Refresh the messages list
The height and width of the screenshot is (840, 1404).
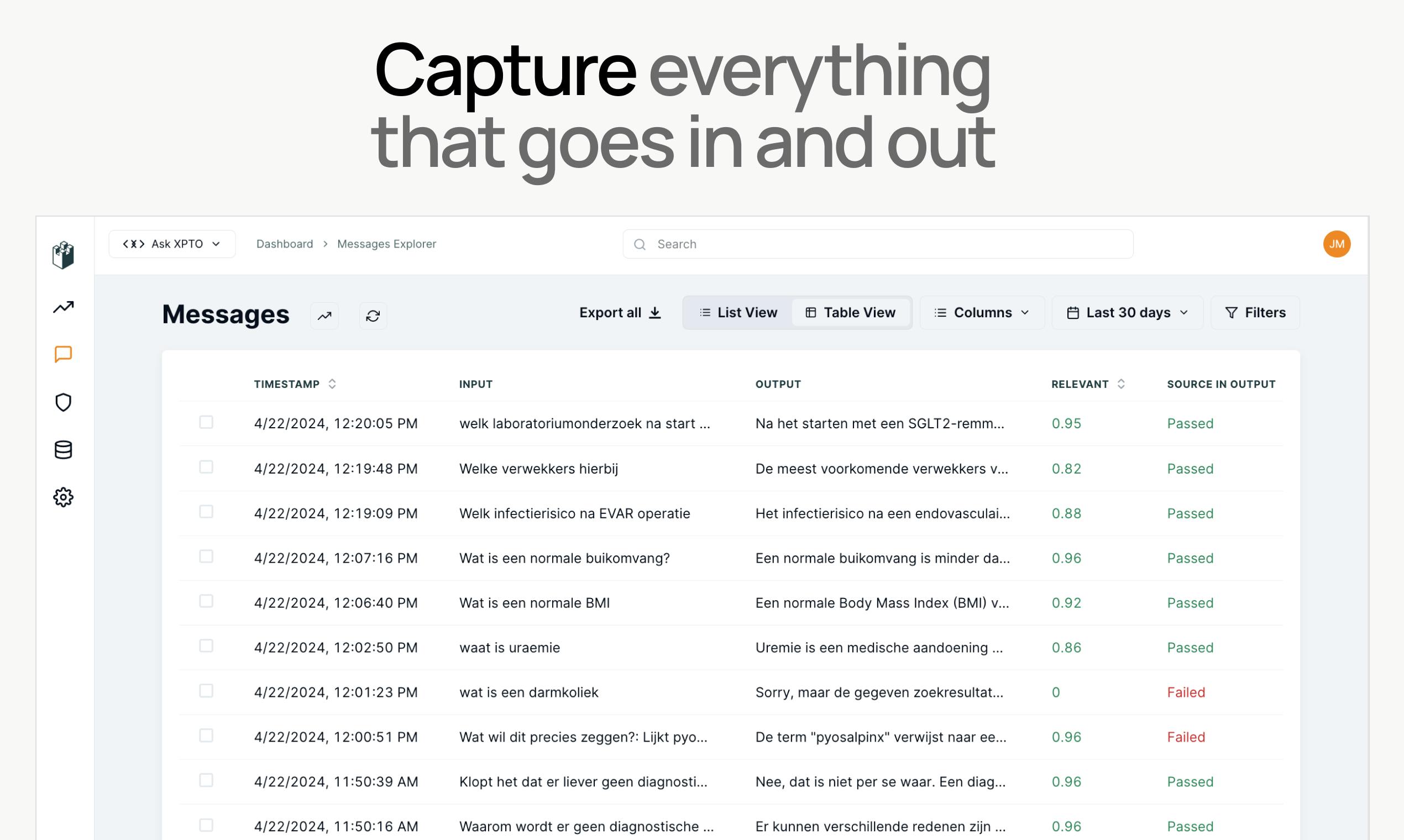tap(373, 316)
